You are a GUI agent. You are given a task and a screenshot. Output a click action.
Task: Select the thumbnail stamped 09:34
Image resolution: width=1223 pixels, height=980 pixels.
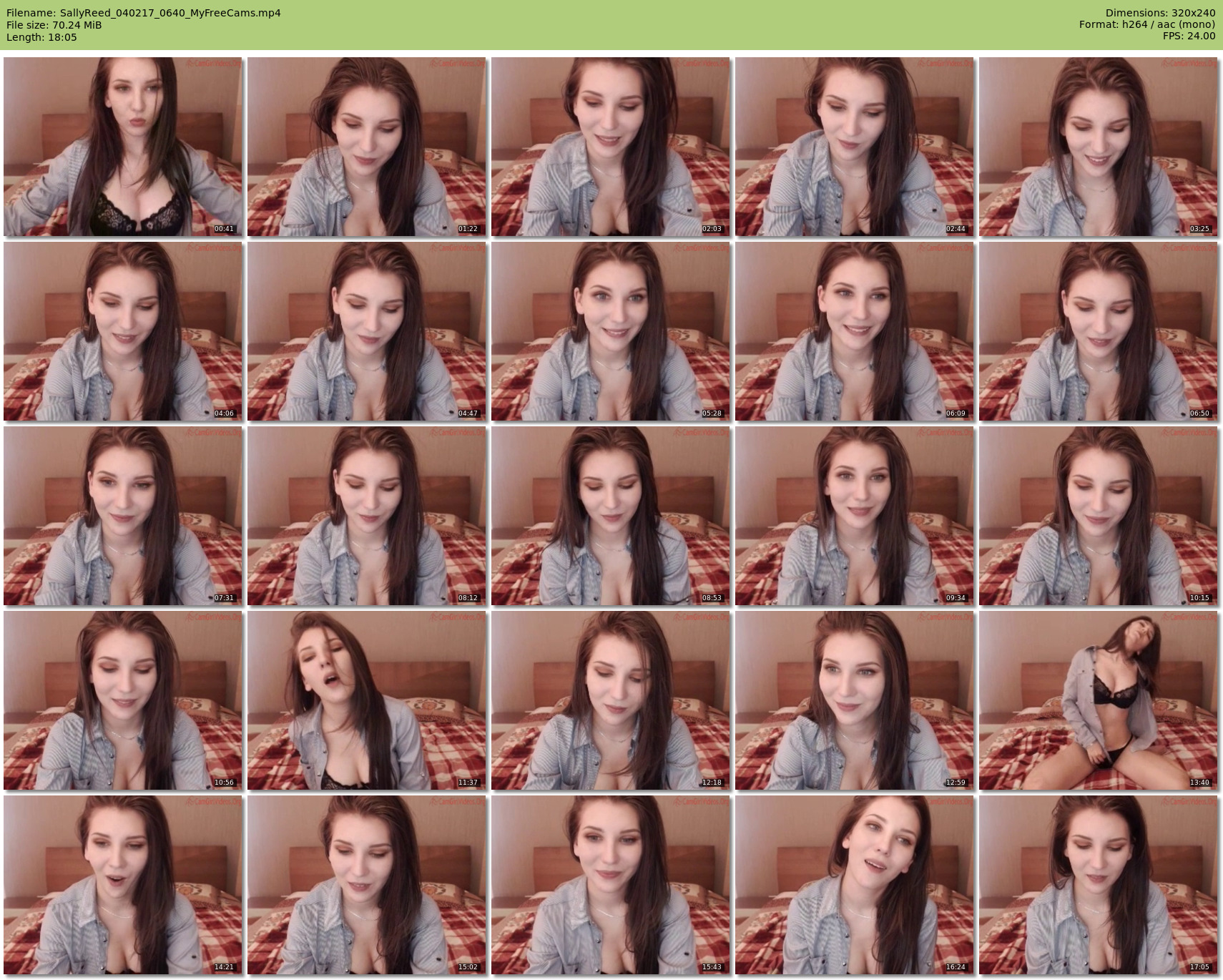854,516
